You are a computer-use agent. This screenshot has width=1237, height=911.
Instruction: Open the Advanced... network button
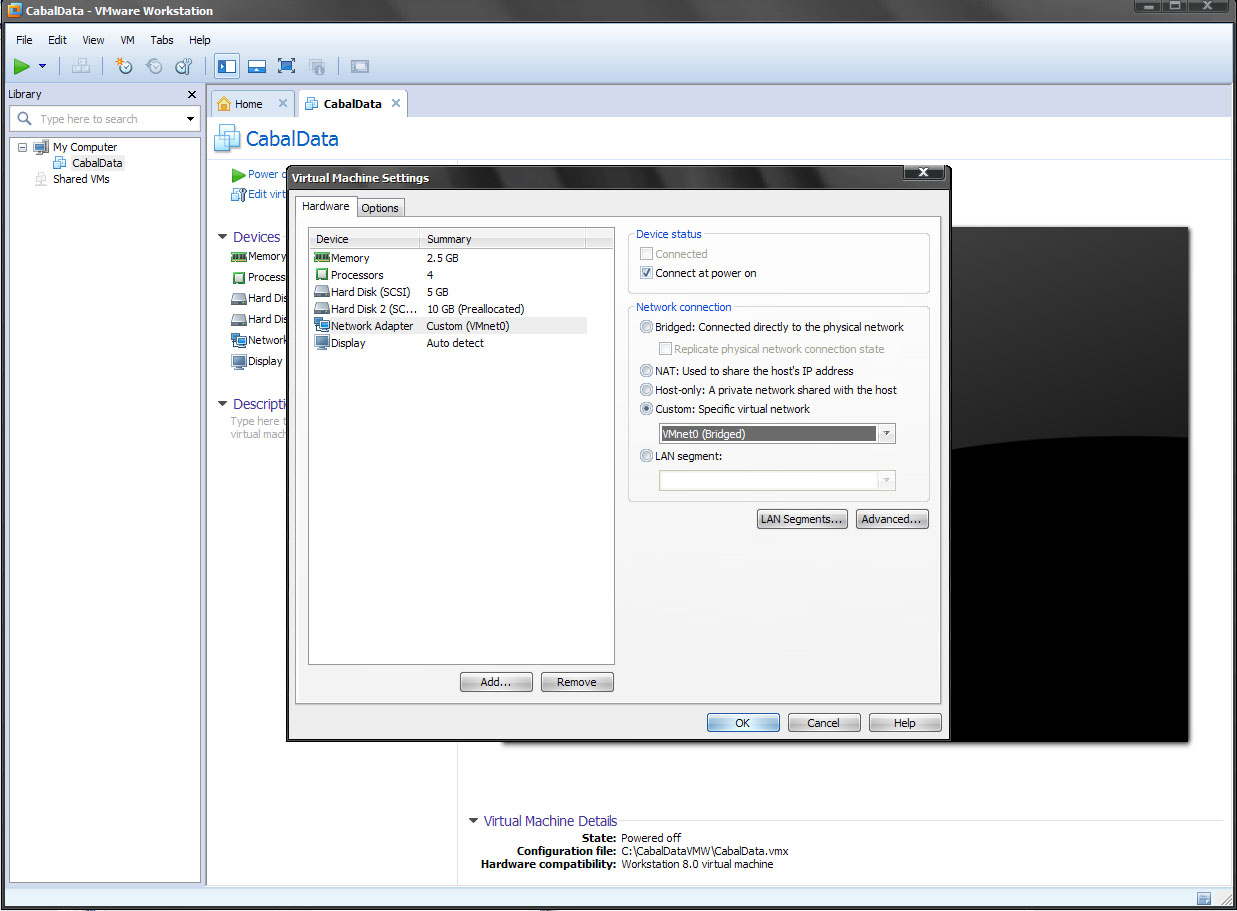pos(893,519)
